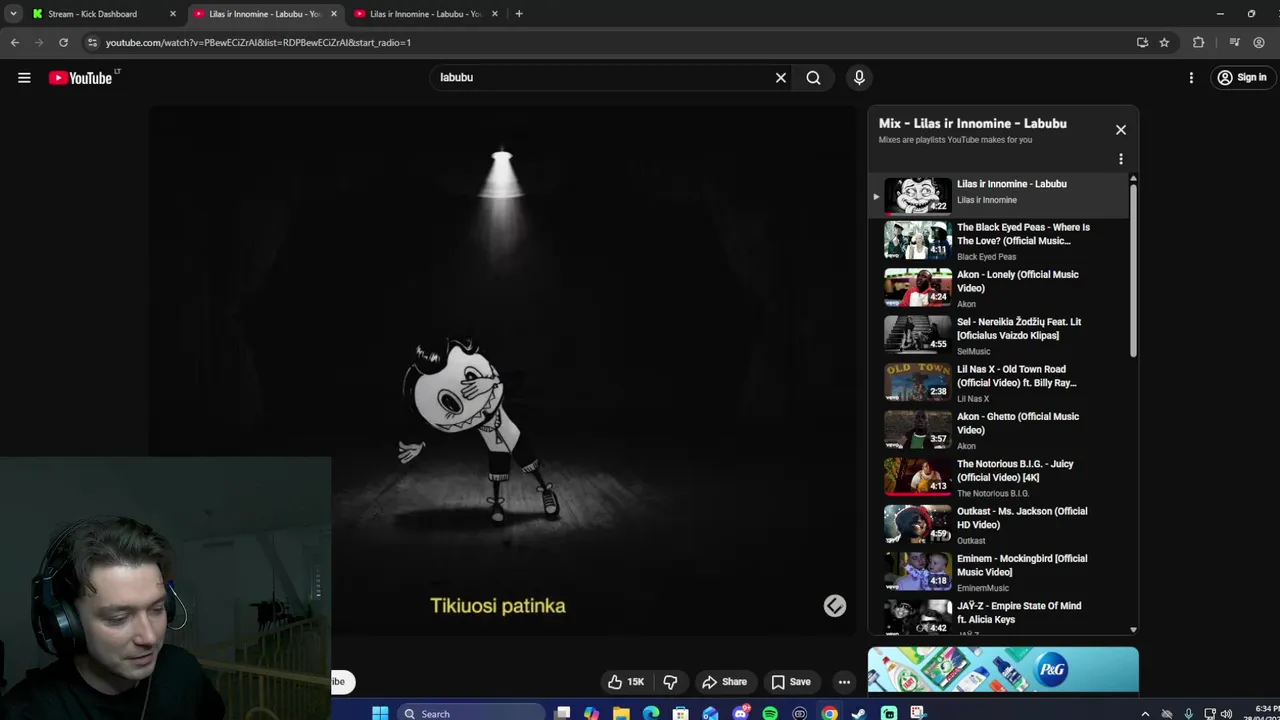
Task: Like the video with 15K likes
Action: pos(626,682)
